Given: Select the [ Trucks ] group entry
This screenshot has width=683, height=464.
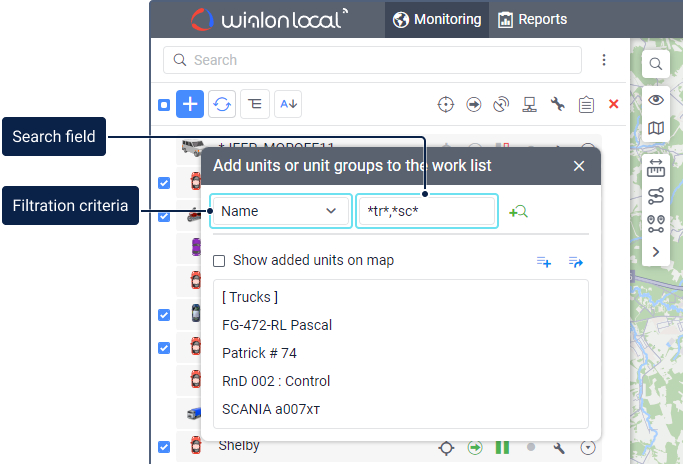Looking at the screenshot, I should 250,297.
